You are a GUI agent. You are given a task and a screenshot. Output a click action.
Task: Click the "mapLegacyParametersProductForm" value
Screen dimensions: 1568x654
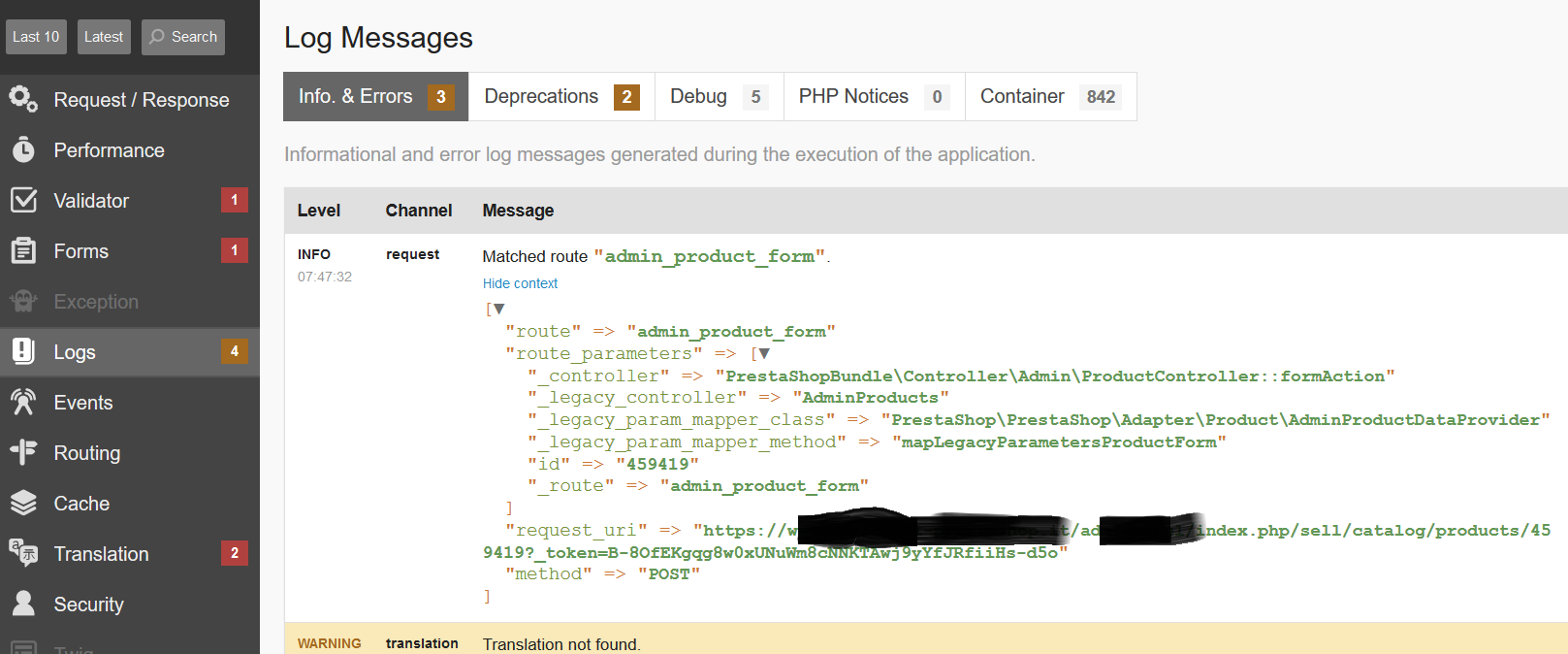1059,441
